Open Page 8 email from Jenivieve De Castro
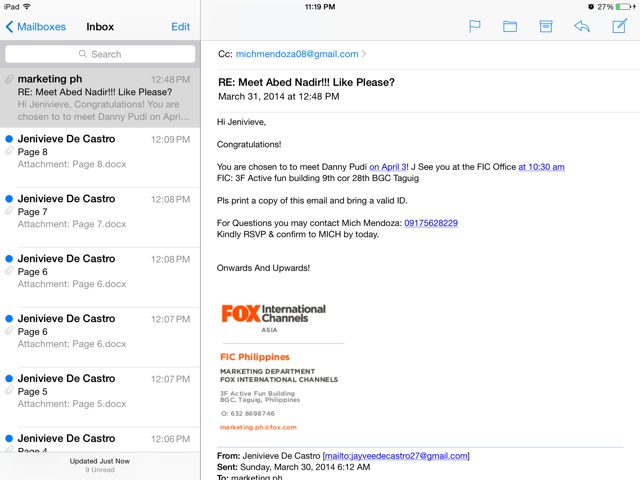Image resolution: width=640 pixels, height=480 pixels. pyautogui.click(x=100, y=158)
